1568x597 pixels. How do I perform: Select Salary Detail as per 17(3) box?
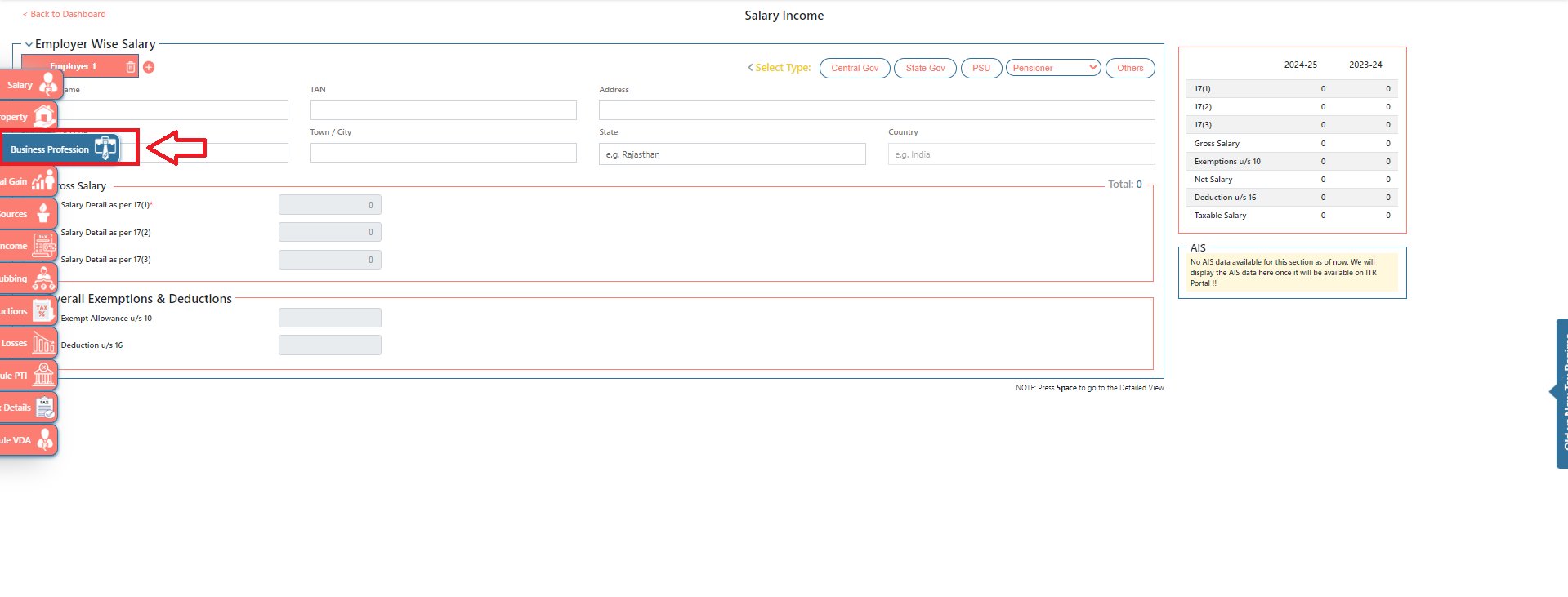tap(330, 260)
